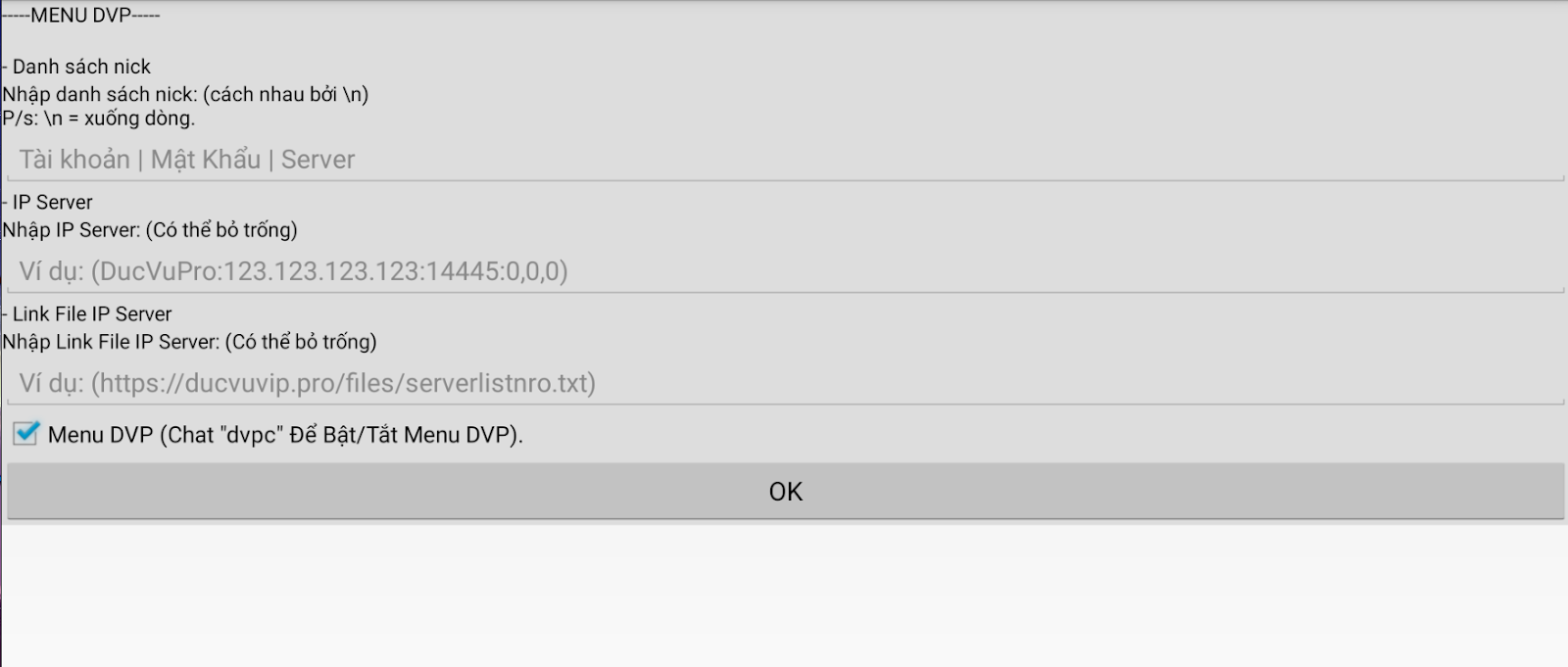The width and height of the screenshot is (1568, 667).
Task: Click the 'Mật Khẩu' placeholder word
Action: coord(206,160)
